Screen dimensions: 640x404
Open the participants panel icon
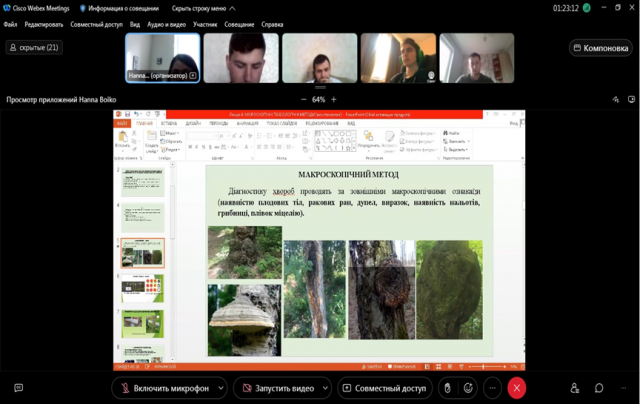(575, 388)
